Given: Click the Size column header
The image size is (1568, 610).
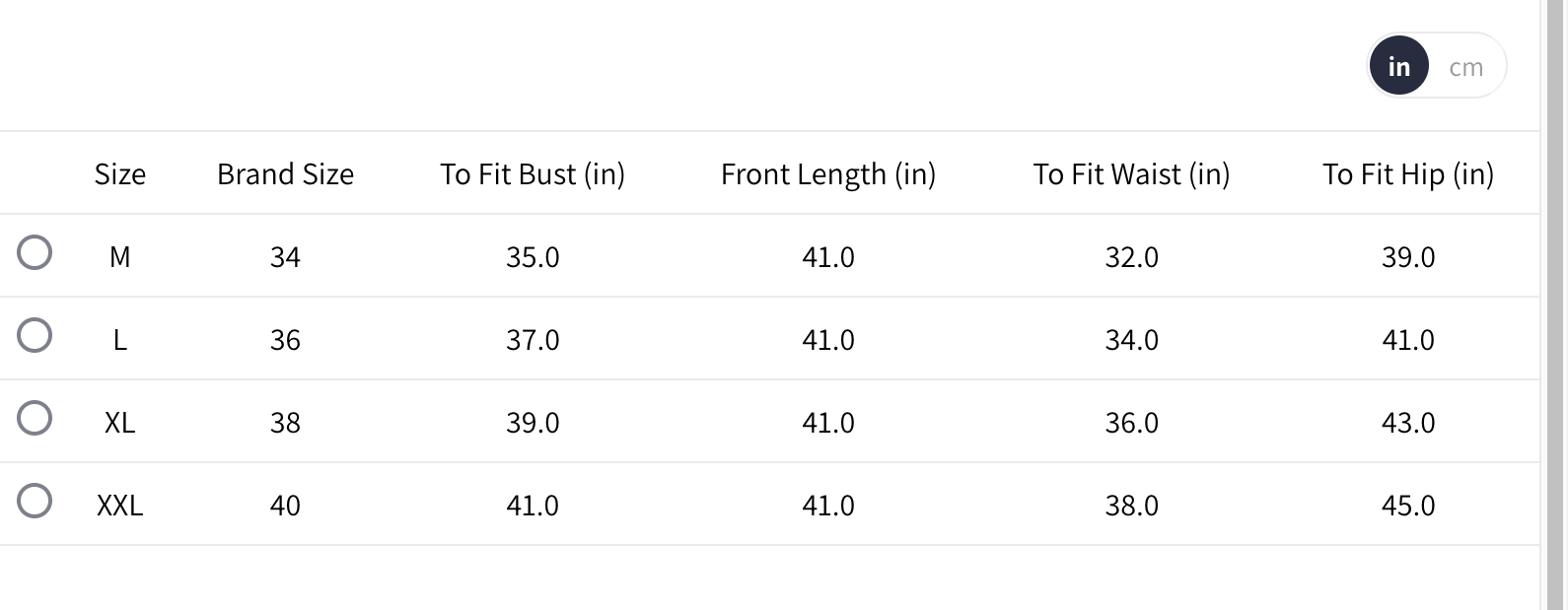Looking at the screenshot, I should pos(120,174).
